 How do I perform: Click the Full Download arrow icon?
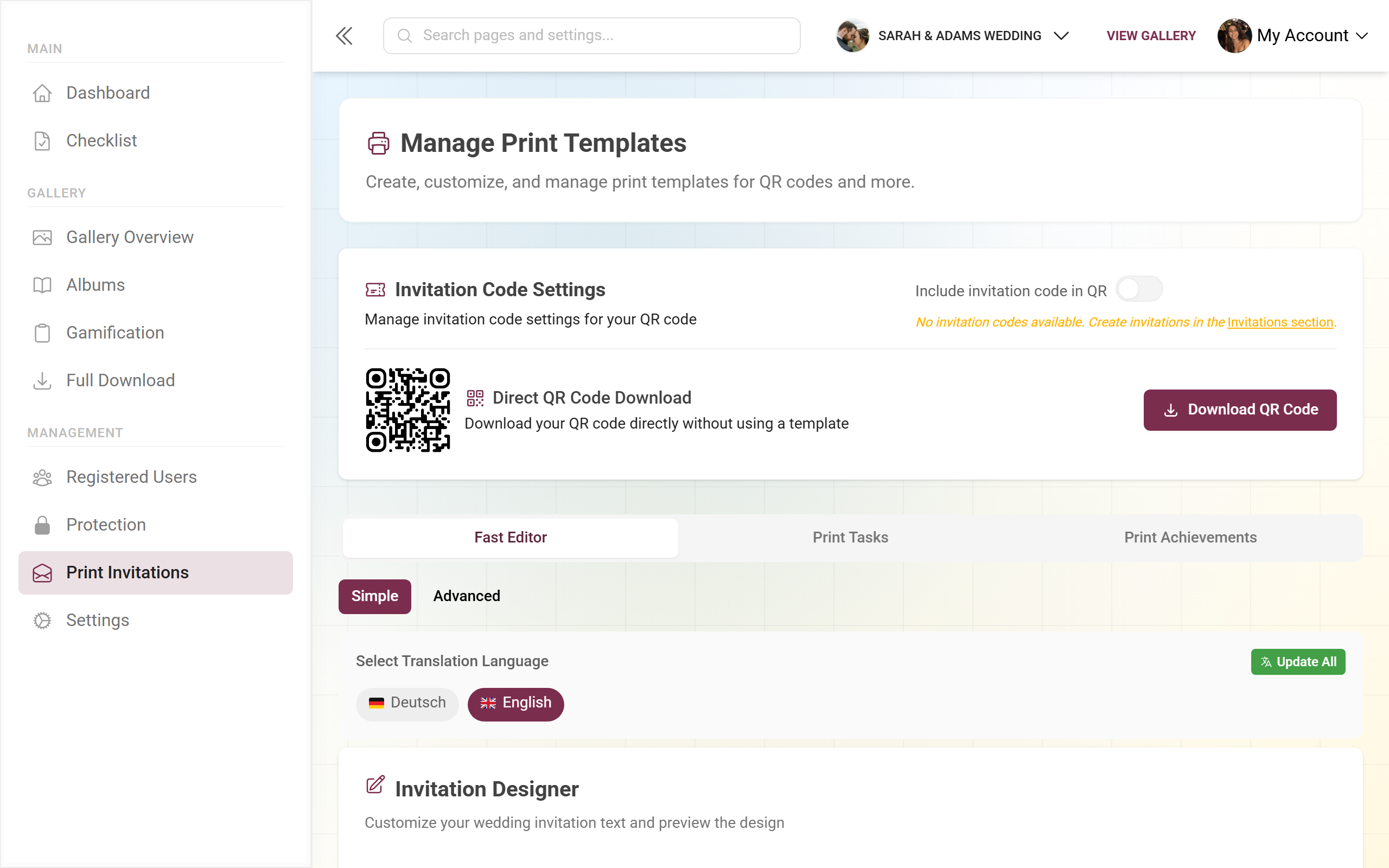tap(42, 381)
